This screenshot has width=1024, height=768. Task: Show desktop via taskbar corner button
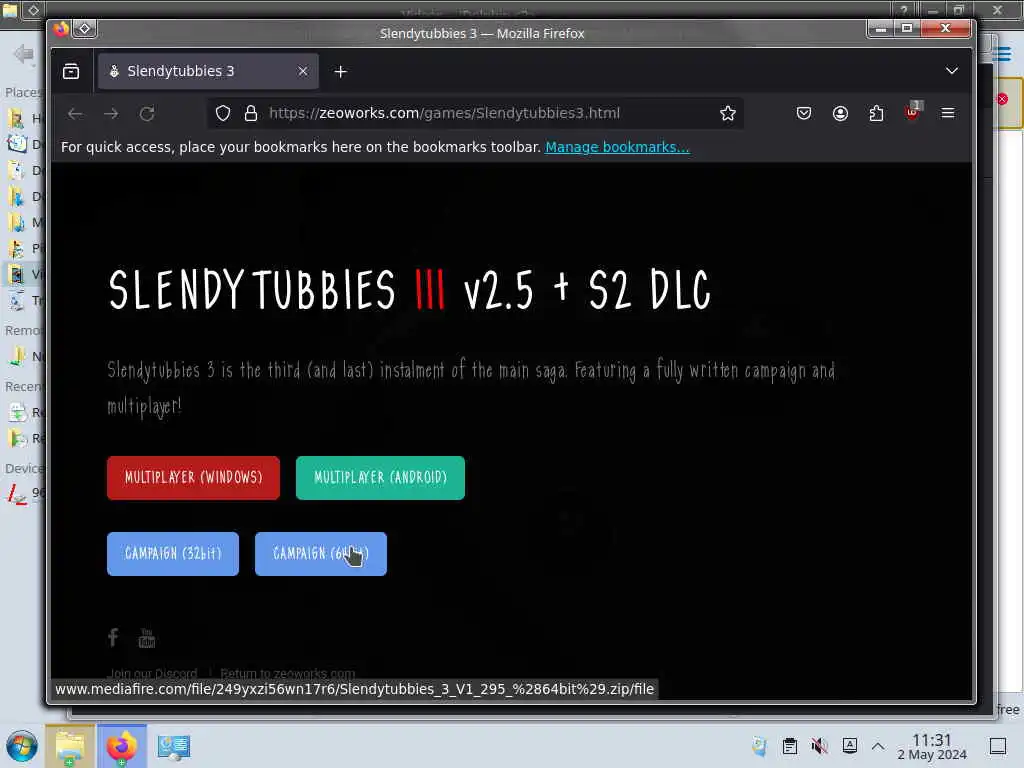(x=998, y=746)
